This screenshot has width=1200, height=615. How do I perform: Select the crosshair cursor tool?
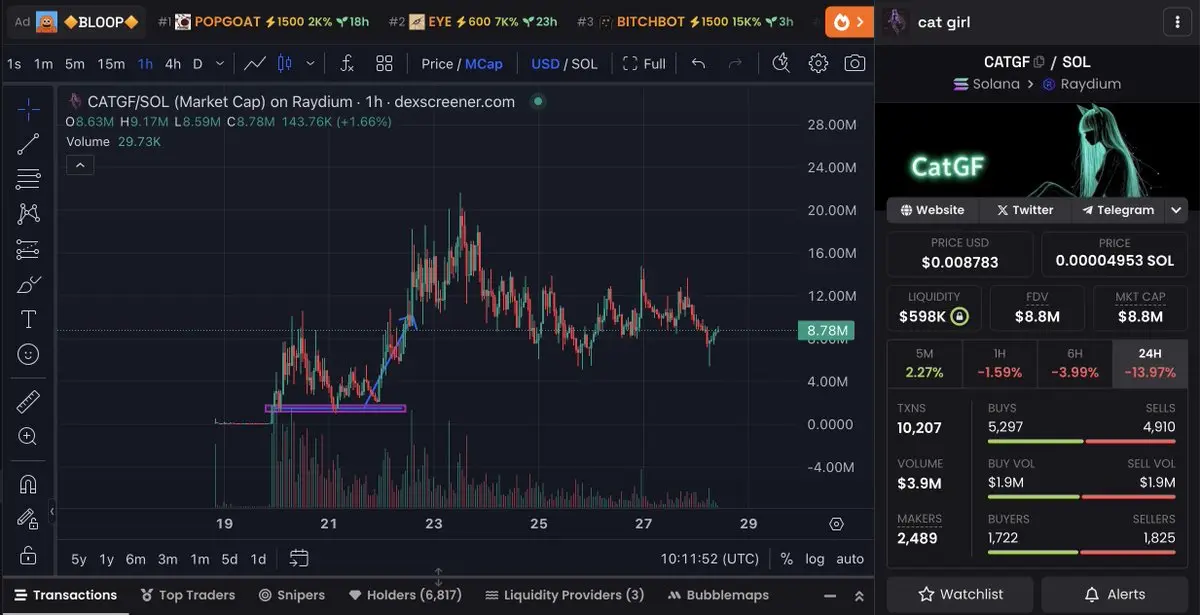coord(28,110)
